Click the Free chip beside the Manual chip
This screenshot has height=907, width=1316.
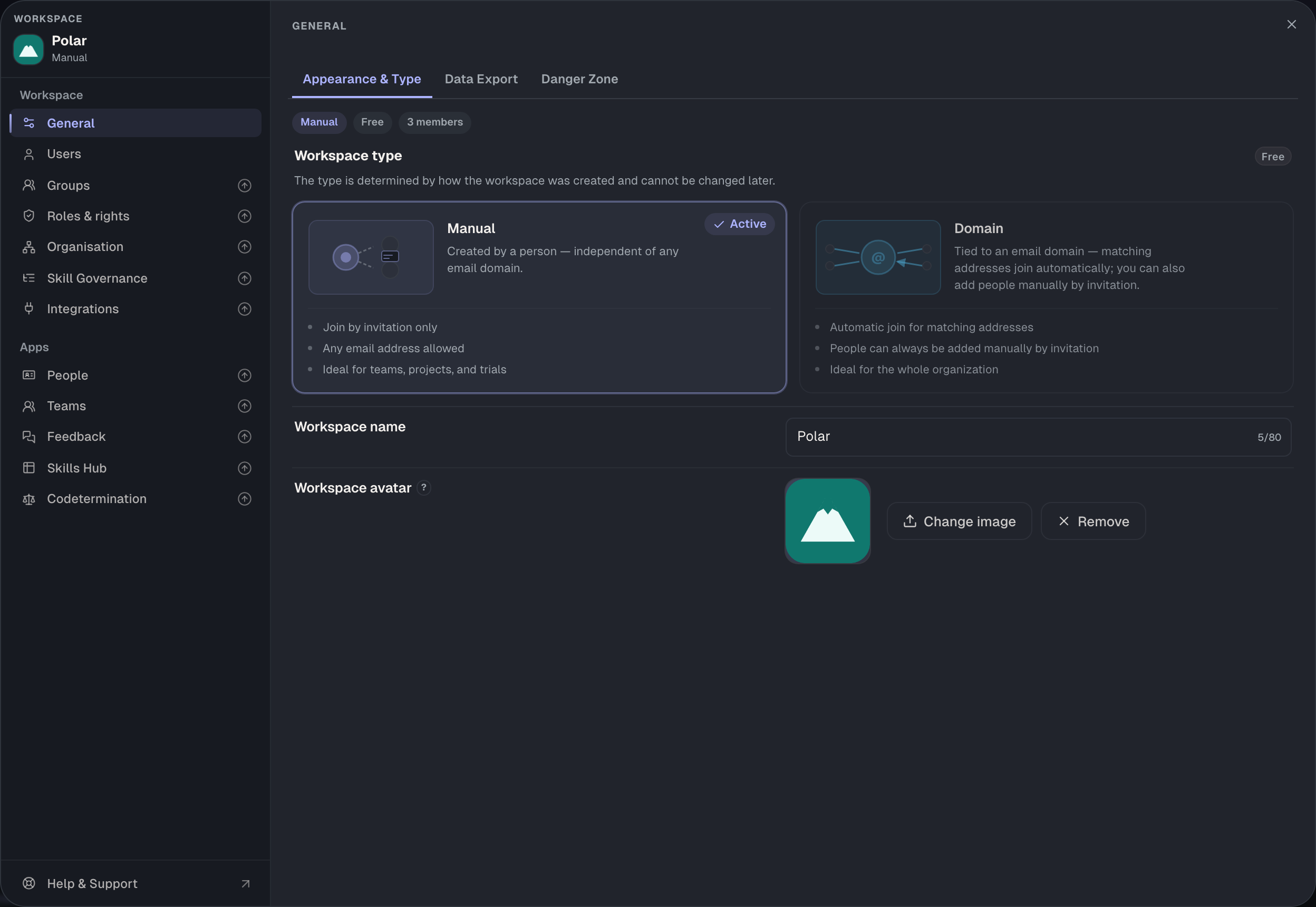(x=372, y=122)
